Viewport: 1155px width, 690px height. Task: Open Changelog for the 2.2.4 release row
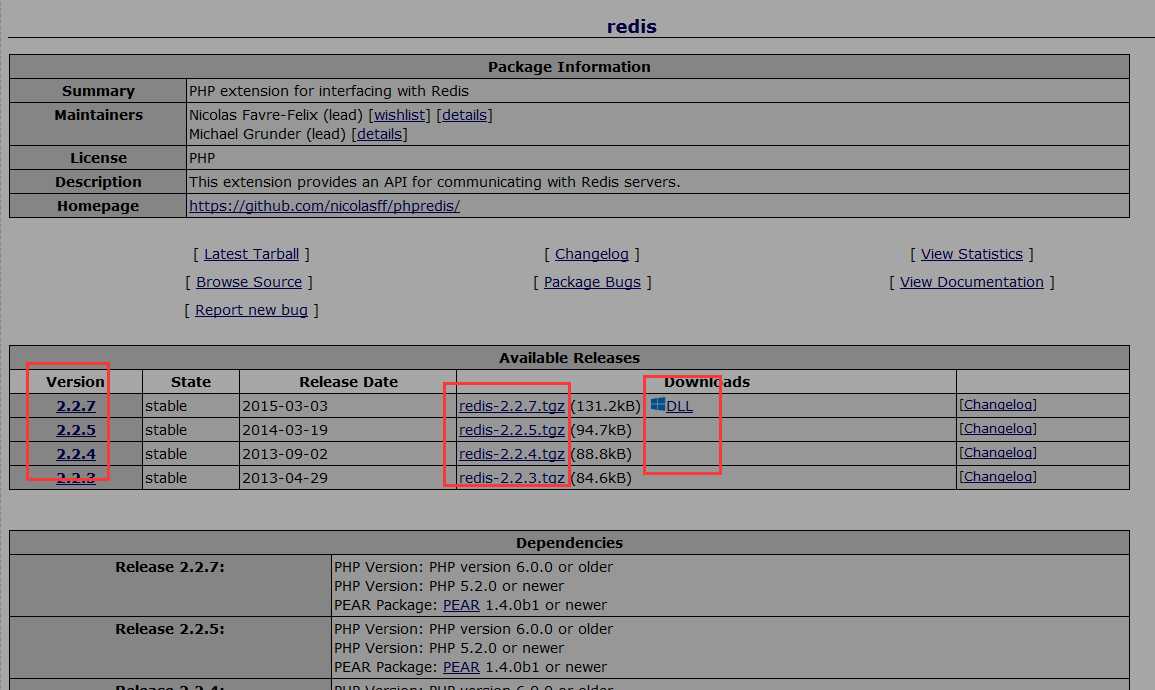(x=998, y=453)
